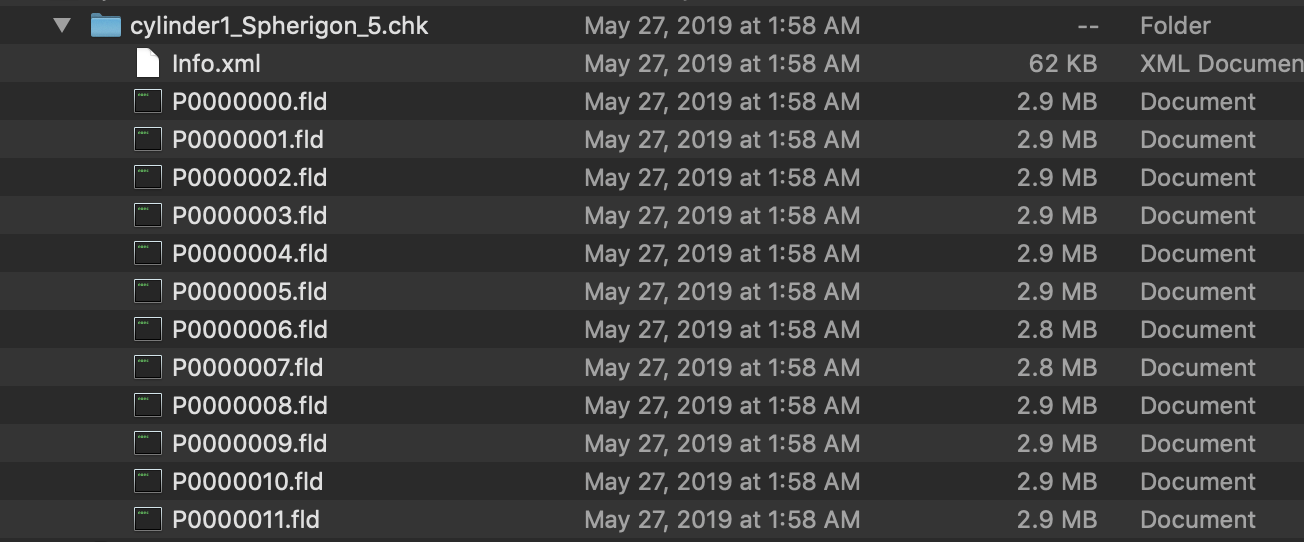
Task: Click the P0000005.fld file icon
Action: [x=148, y=292]
